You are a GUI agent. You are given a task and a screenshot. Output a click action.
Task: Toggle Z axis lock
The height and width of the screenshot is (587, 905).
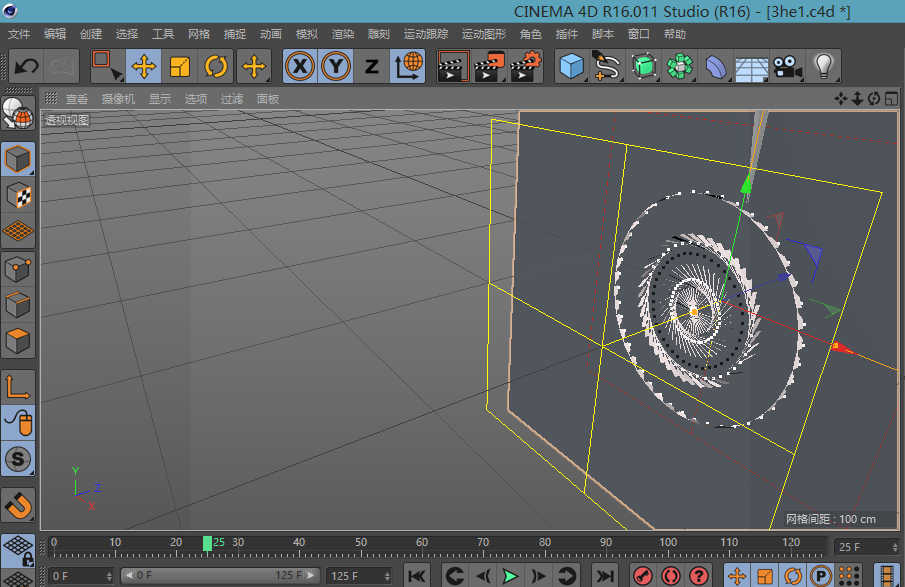tap(371, 67)
